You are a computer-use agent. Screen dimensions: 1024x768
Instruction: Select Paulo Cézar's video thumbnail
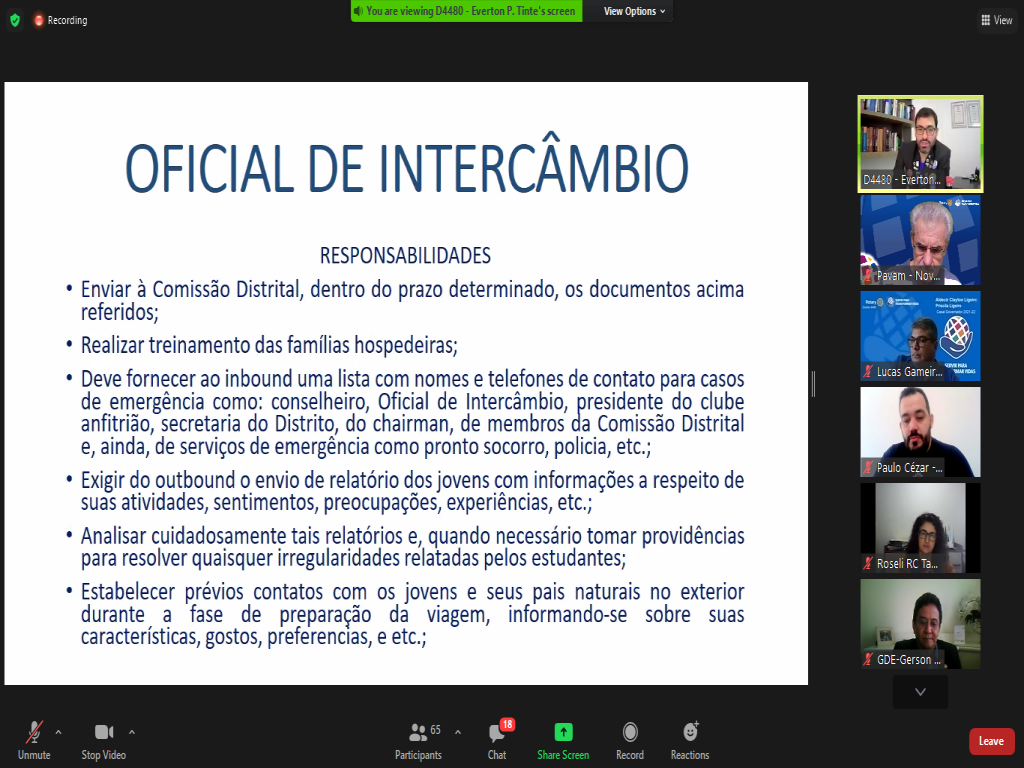(x=920, y=431)
